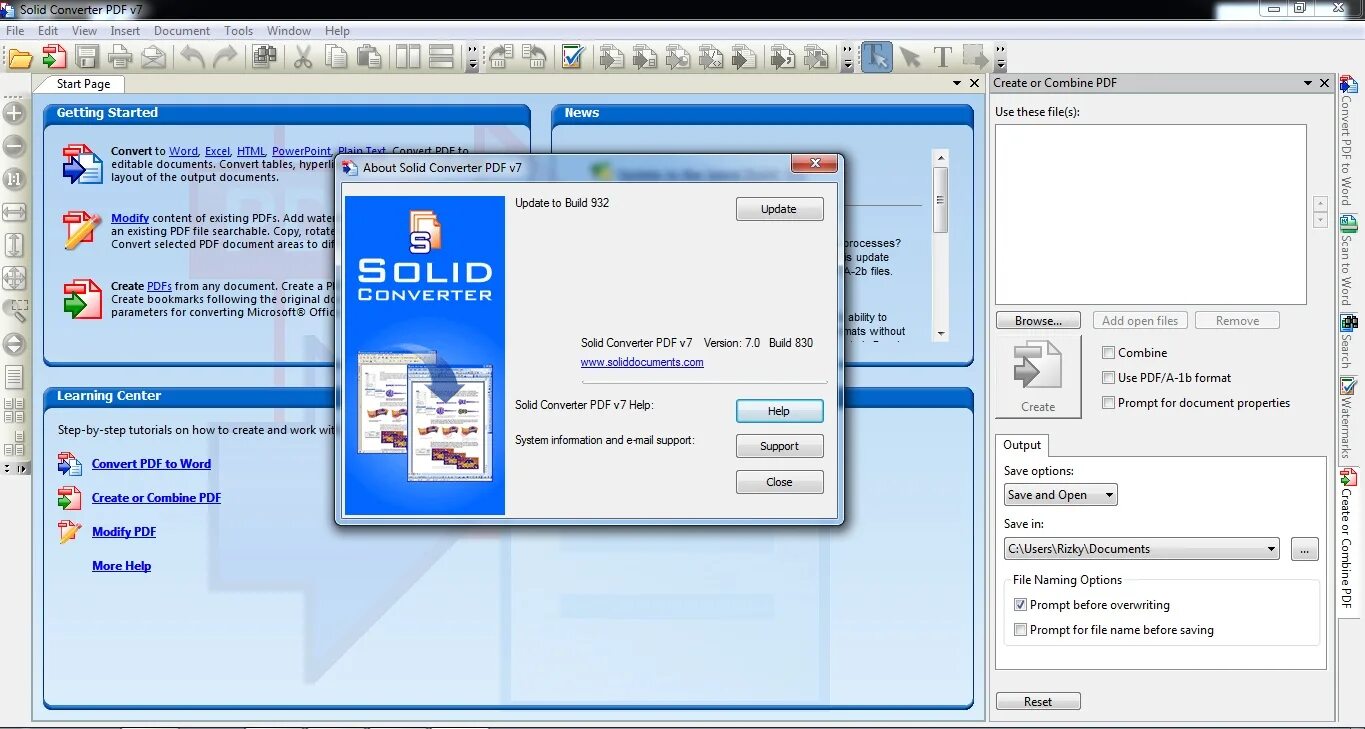Click the Redo arrow icon

tap(225, 57)
